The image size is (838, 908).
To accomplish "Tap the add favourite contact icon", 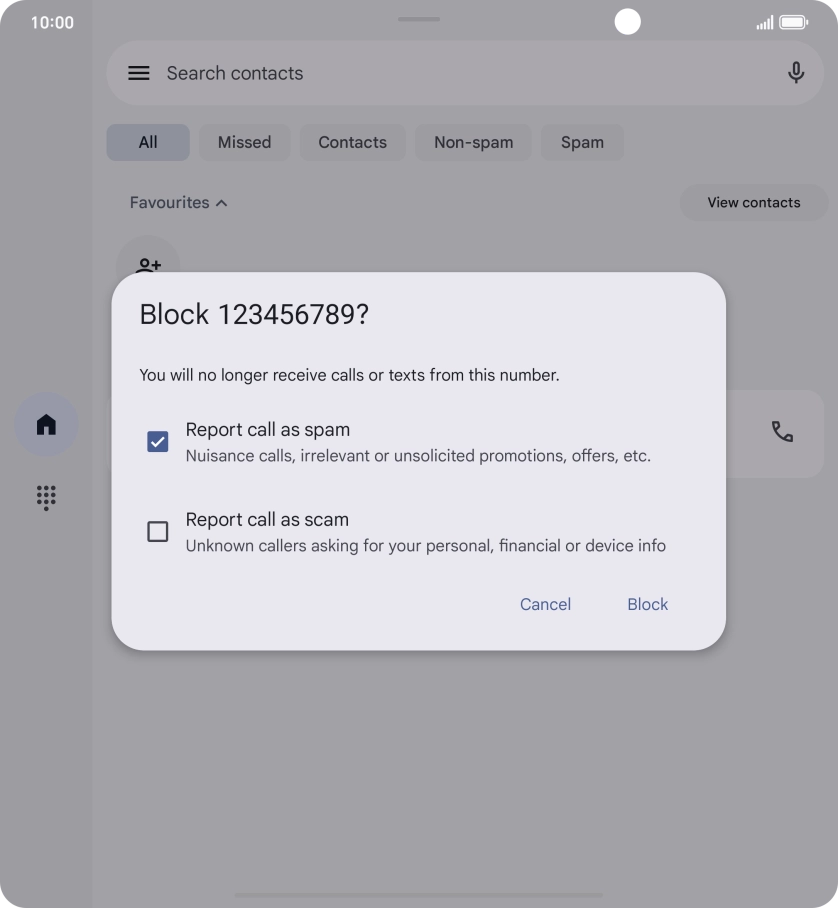I will 148,264.
